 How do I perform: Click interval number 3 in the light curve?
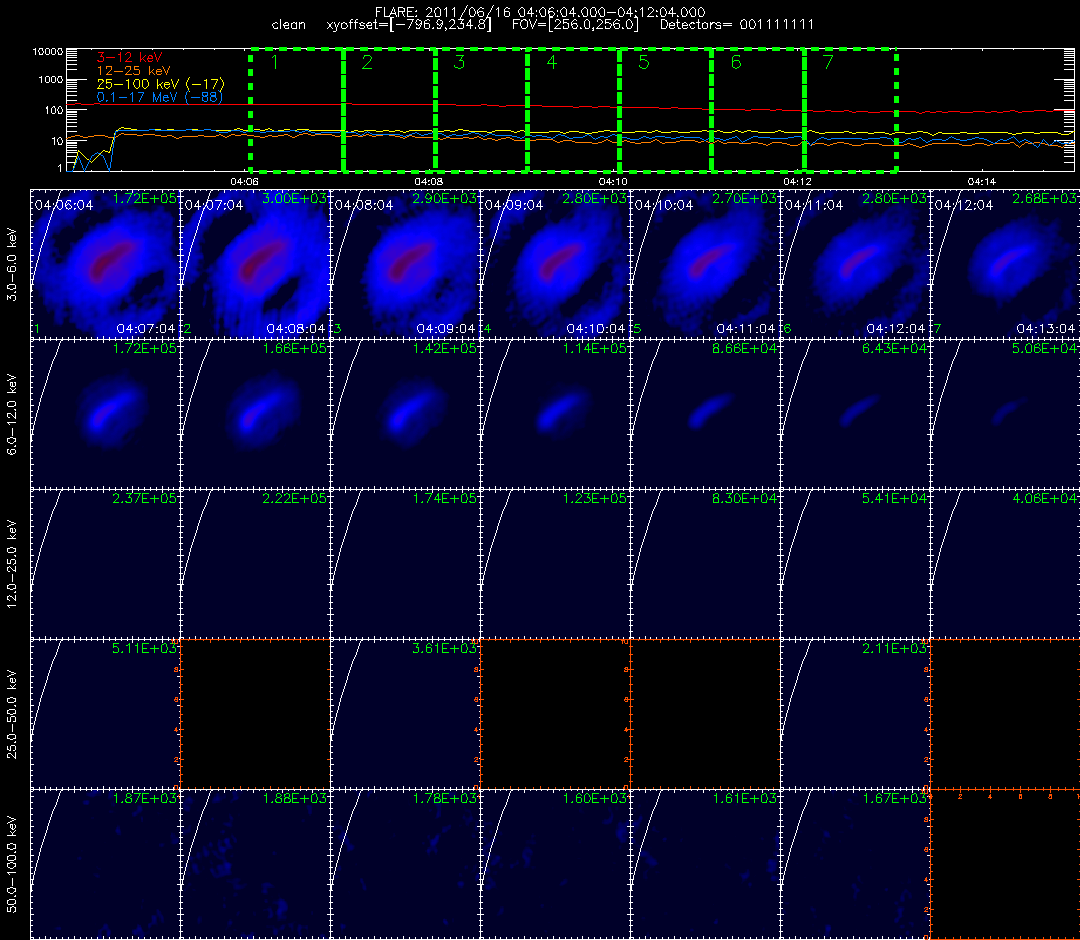(459, 63)
